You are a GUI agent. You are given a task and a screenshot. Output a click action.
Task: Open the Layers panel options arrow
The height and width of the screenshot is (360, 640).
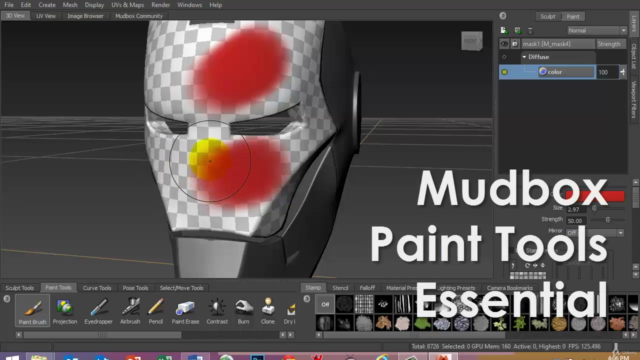[503, 16]
